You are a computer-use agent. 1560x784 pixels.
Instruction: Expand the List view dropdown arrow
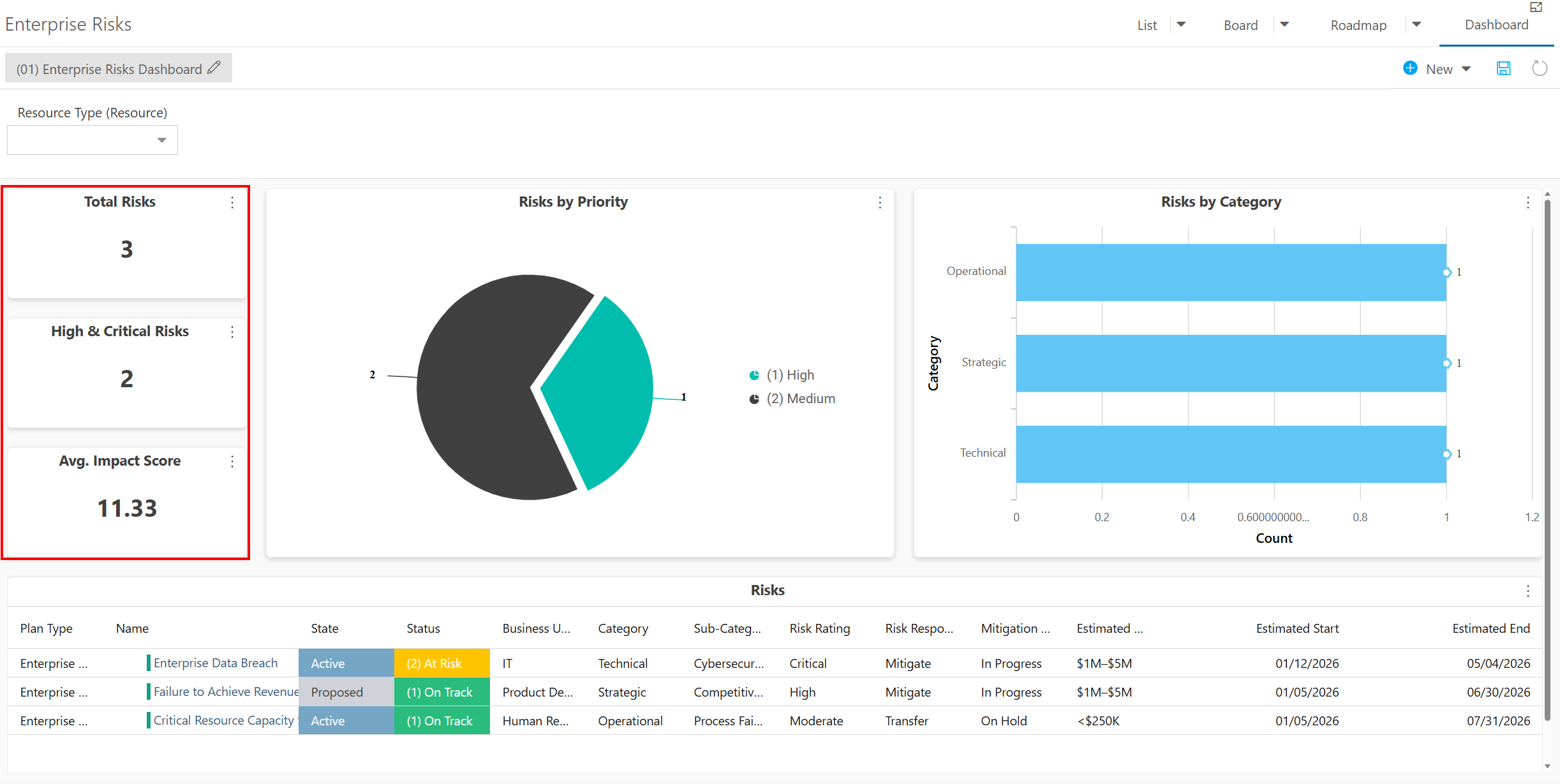[x=1181, y=25]
